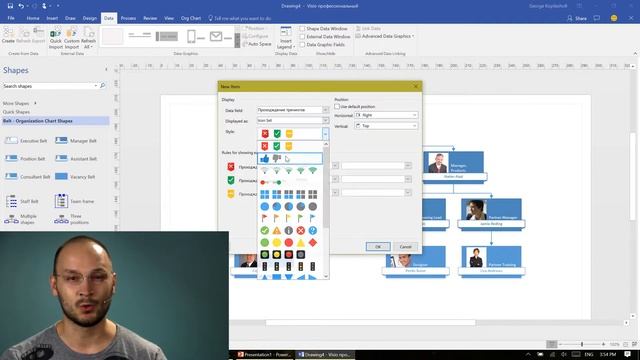The width and height of the screenshot is (640, 360).
Task: Select the Manager Belt shape
Action: click(76, 141)
